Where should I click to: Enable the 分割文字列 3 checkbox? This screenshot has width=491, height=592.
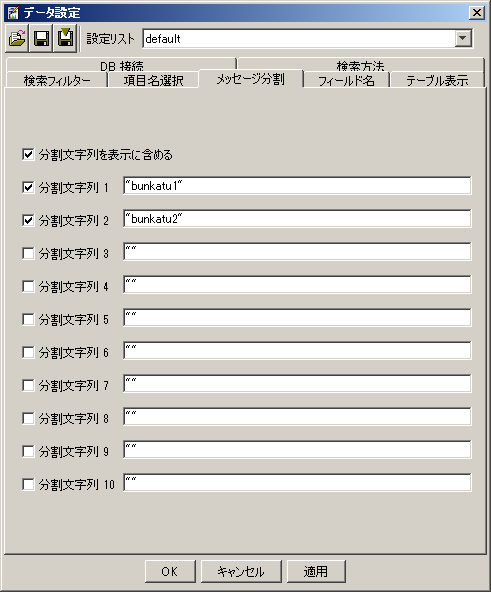[28, 253]
